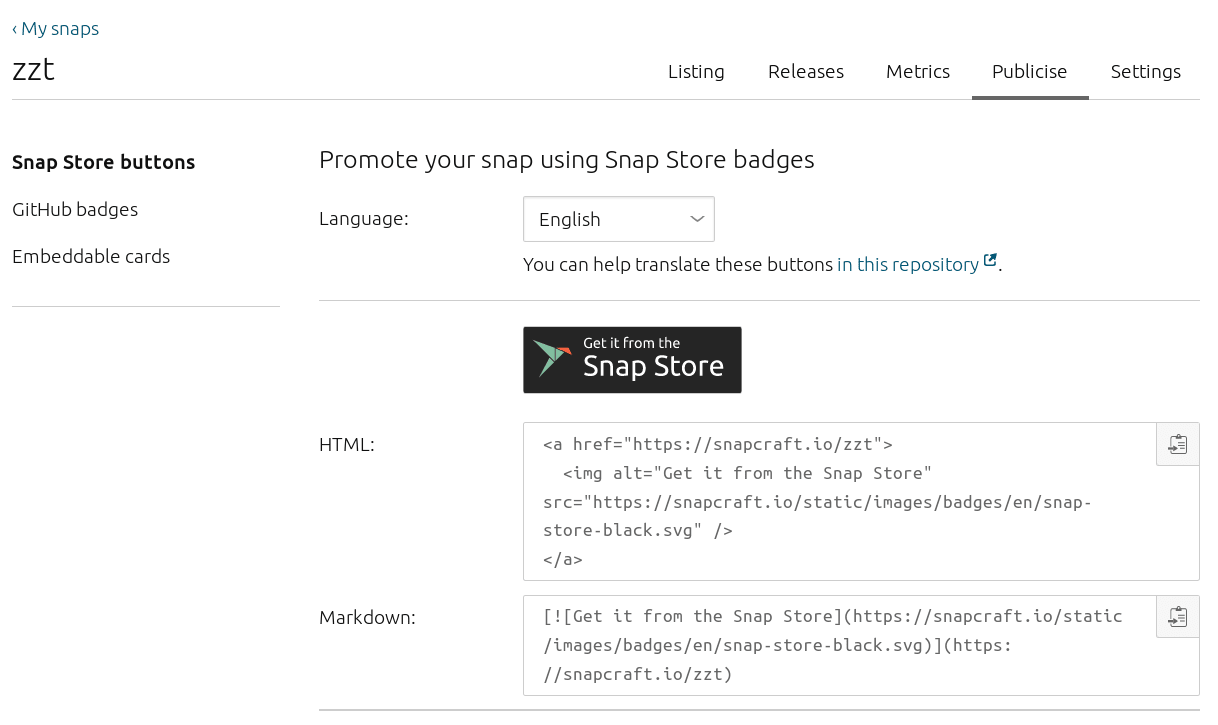Open GitHub badges section

(75, 209)
